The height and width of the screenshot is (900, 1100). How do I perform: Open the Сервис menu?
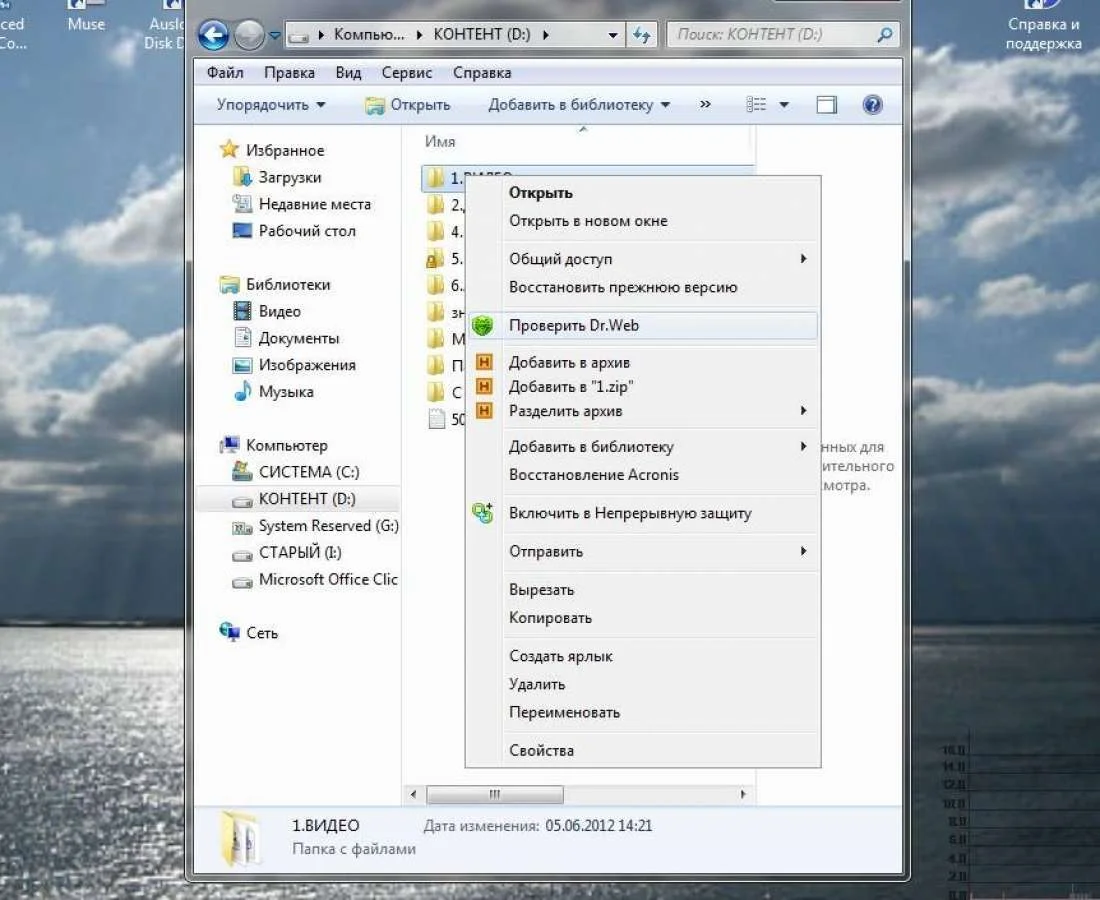coord(407,73)
